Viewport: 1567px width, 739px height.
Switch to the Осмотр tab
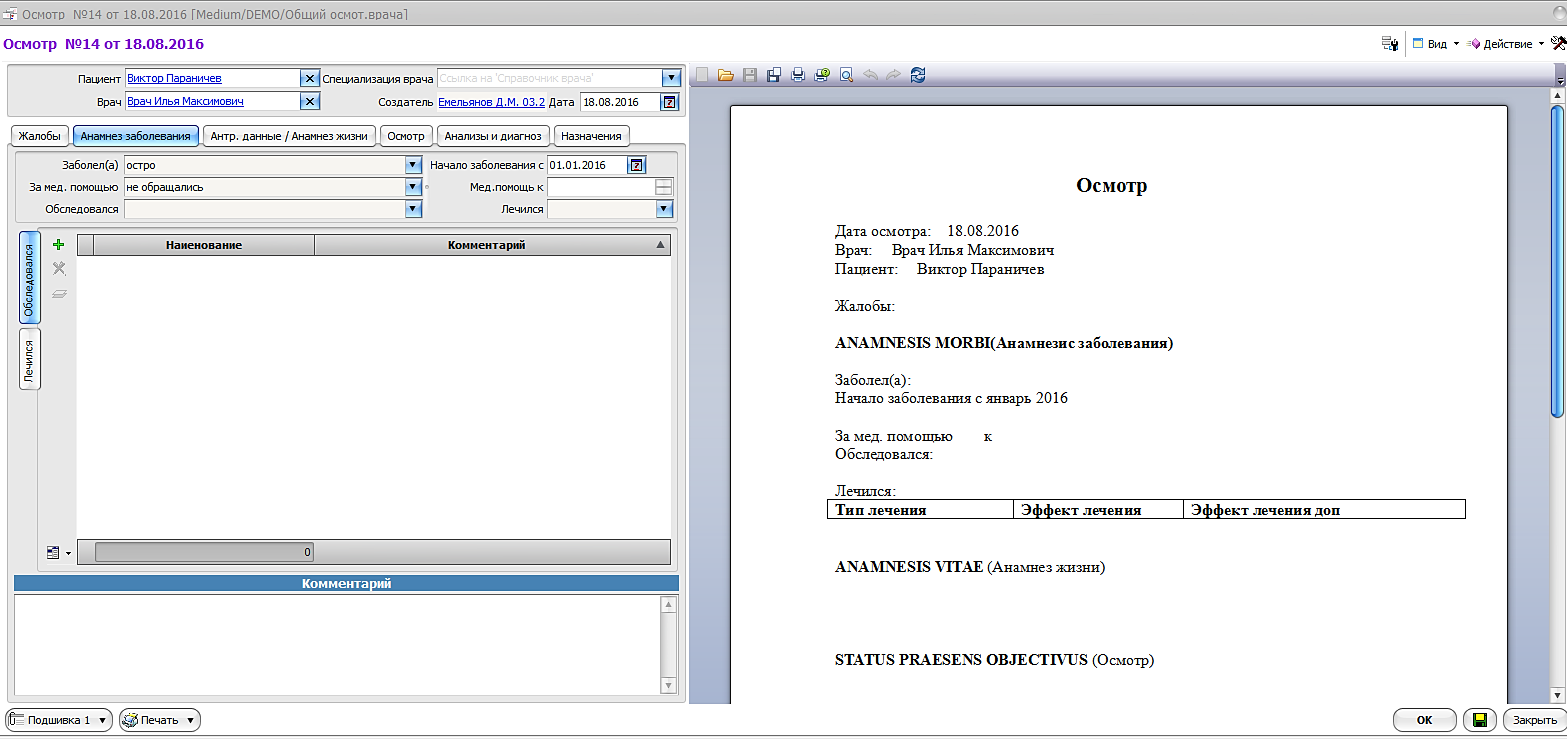coord(406,136)
